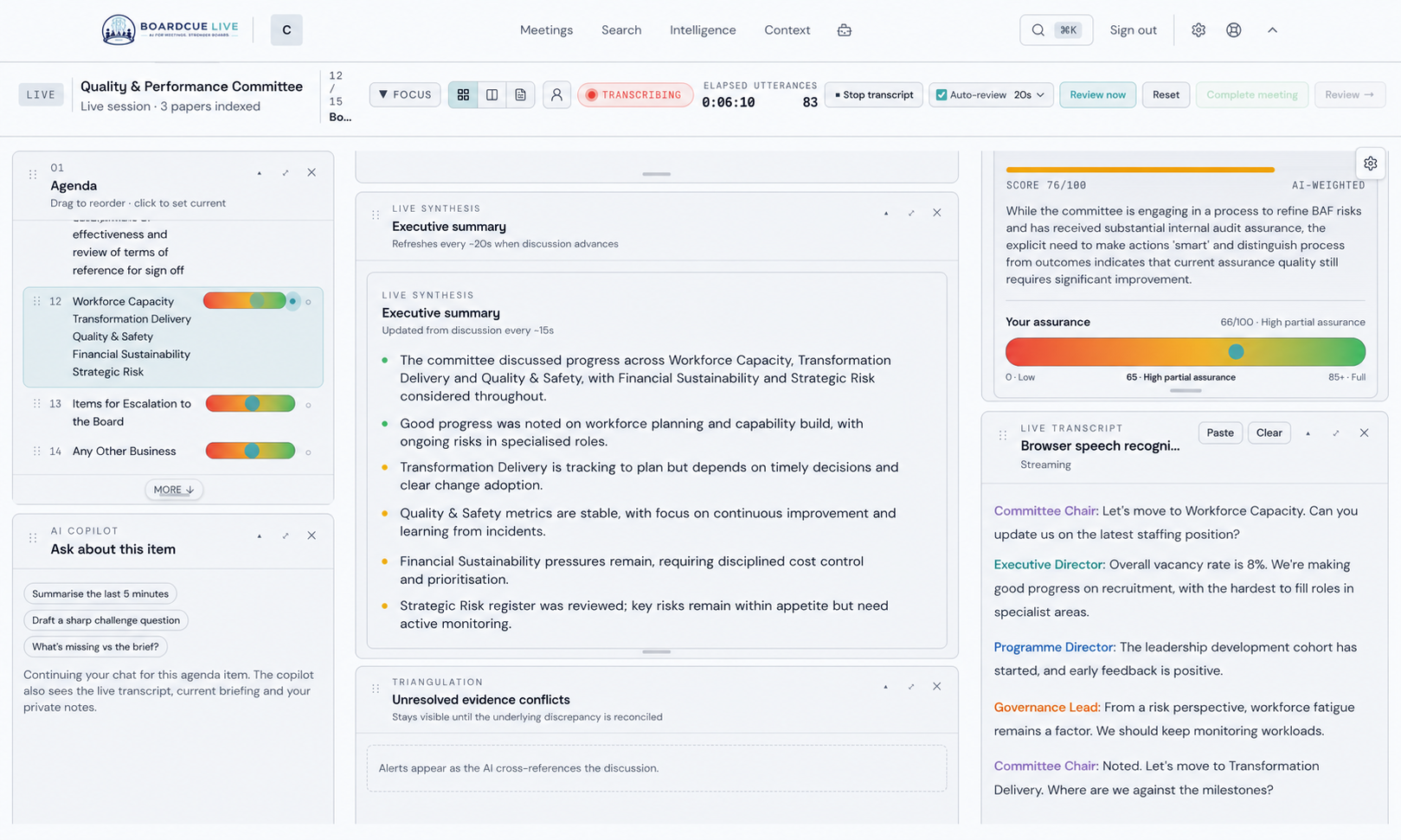This screenshot has width=1401, height=840.
Task: Open the Intelligence nav item
Action: click(x=703, y=30)
